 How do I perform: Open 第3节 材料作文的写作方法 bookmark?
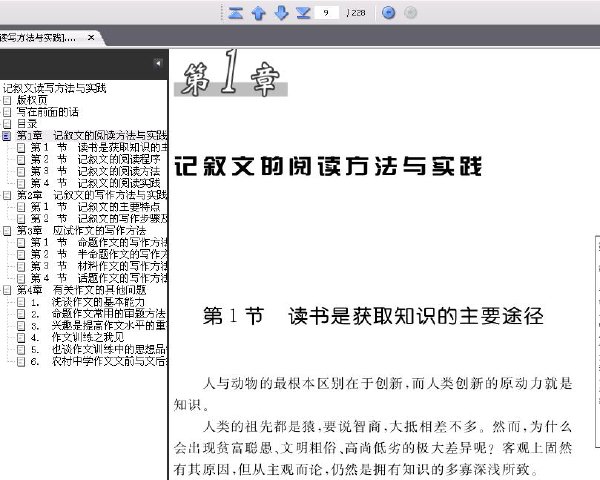(99, 266)
